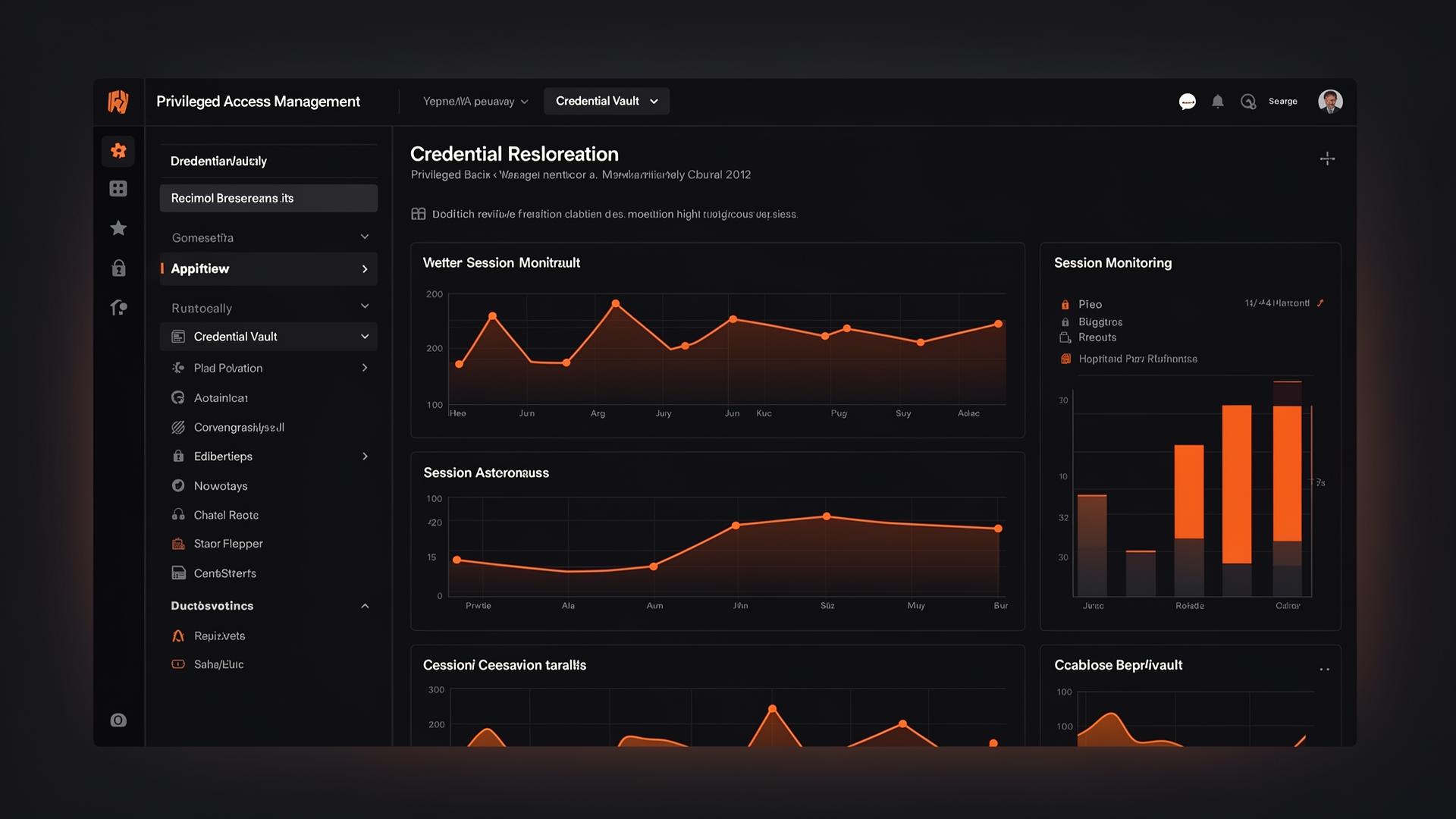Open the Chatel Reote sidebar link
This screenshot has width=1456, height=819.
(226, 515)
